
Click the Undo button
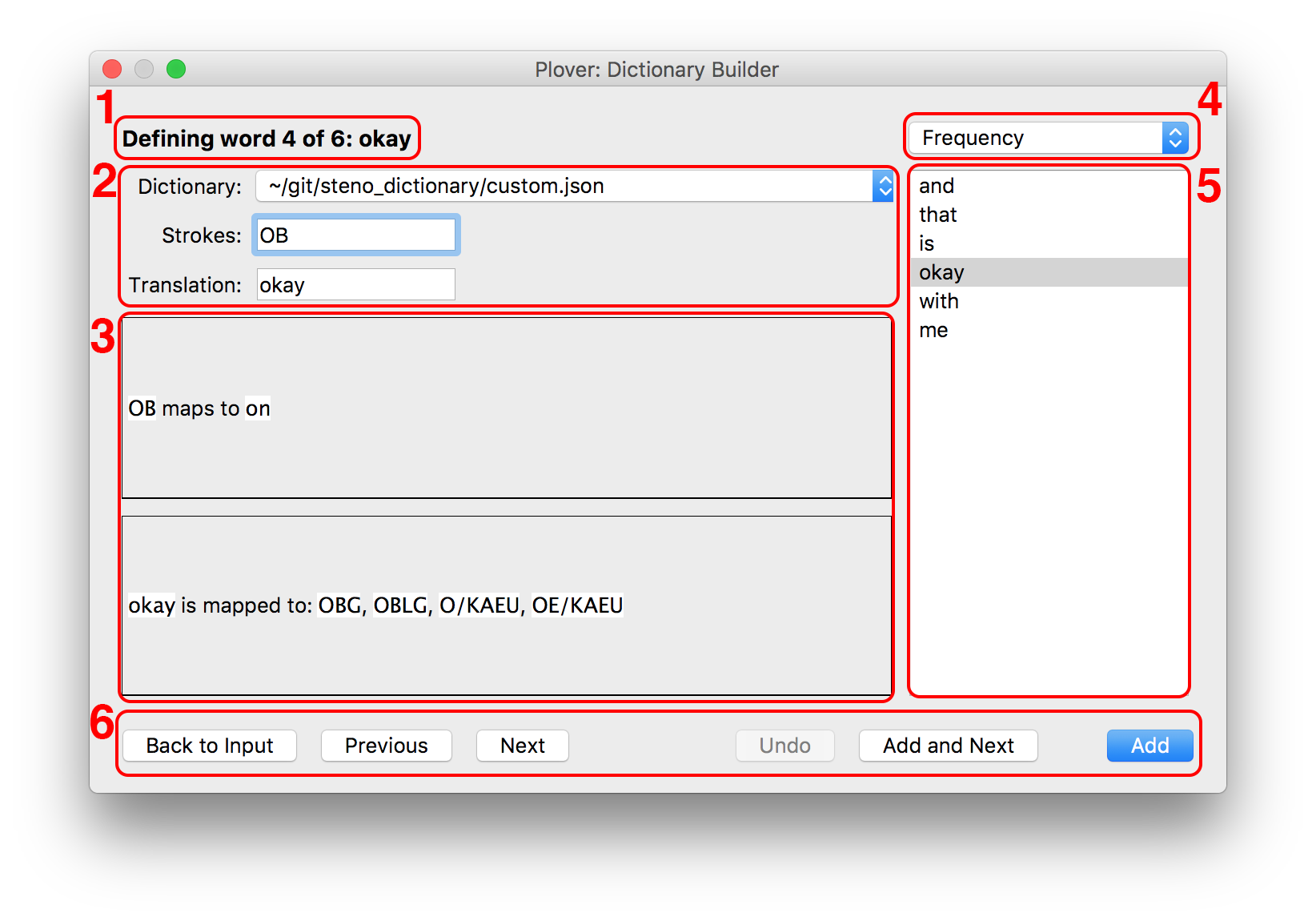(784, 746)
